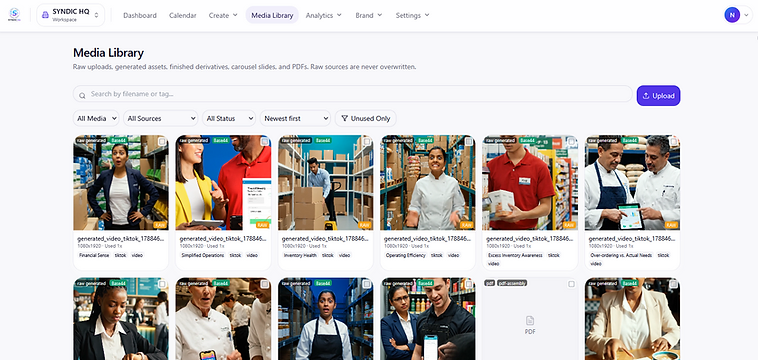Open the Inventory Health warehouse thumbnail
Screen dimensions: 758x360
tap(326, 183)
